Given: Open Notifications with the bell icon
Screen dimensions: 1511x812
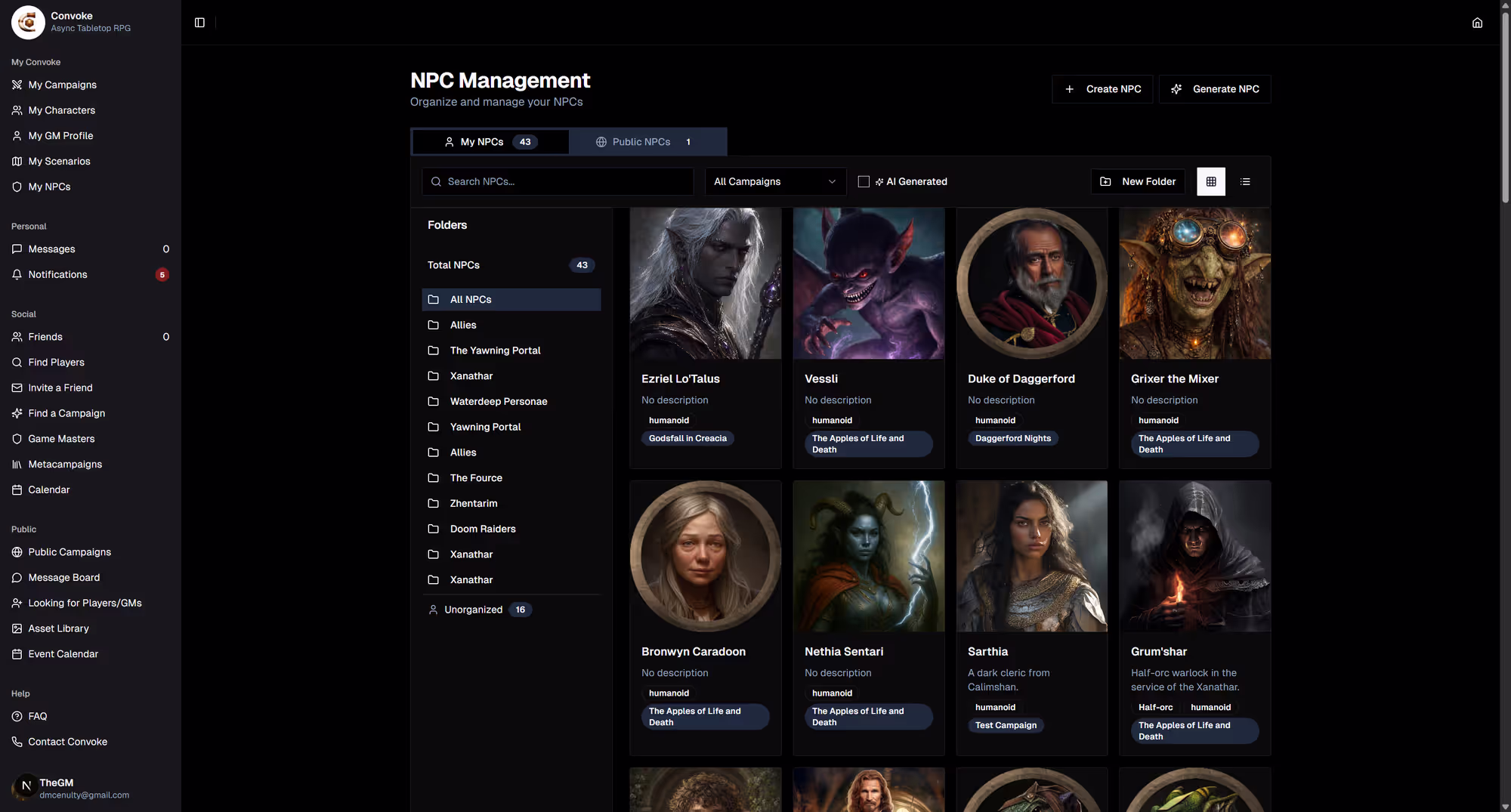Looking at the screenshot, I should [x=91, y=275].
